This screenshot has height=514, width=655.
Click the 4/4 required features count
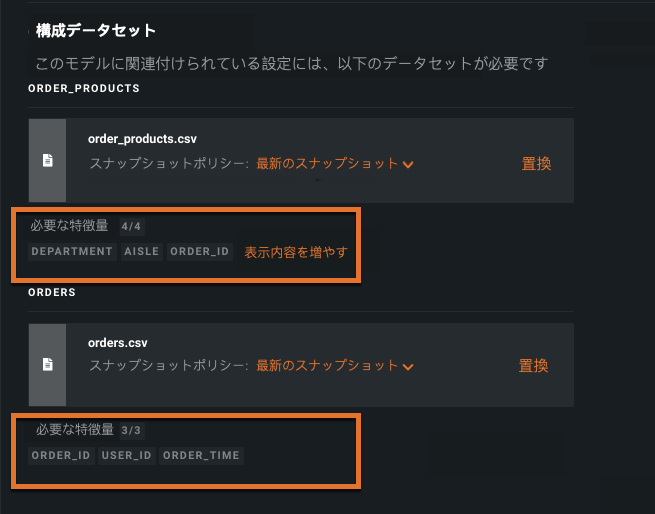tap(132, 227)
